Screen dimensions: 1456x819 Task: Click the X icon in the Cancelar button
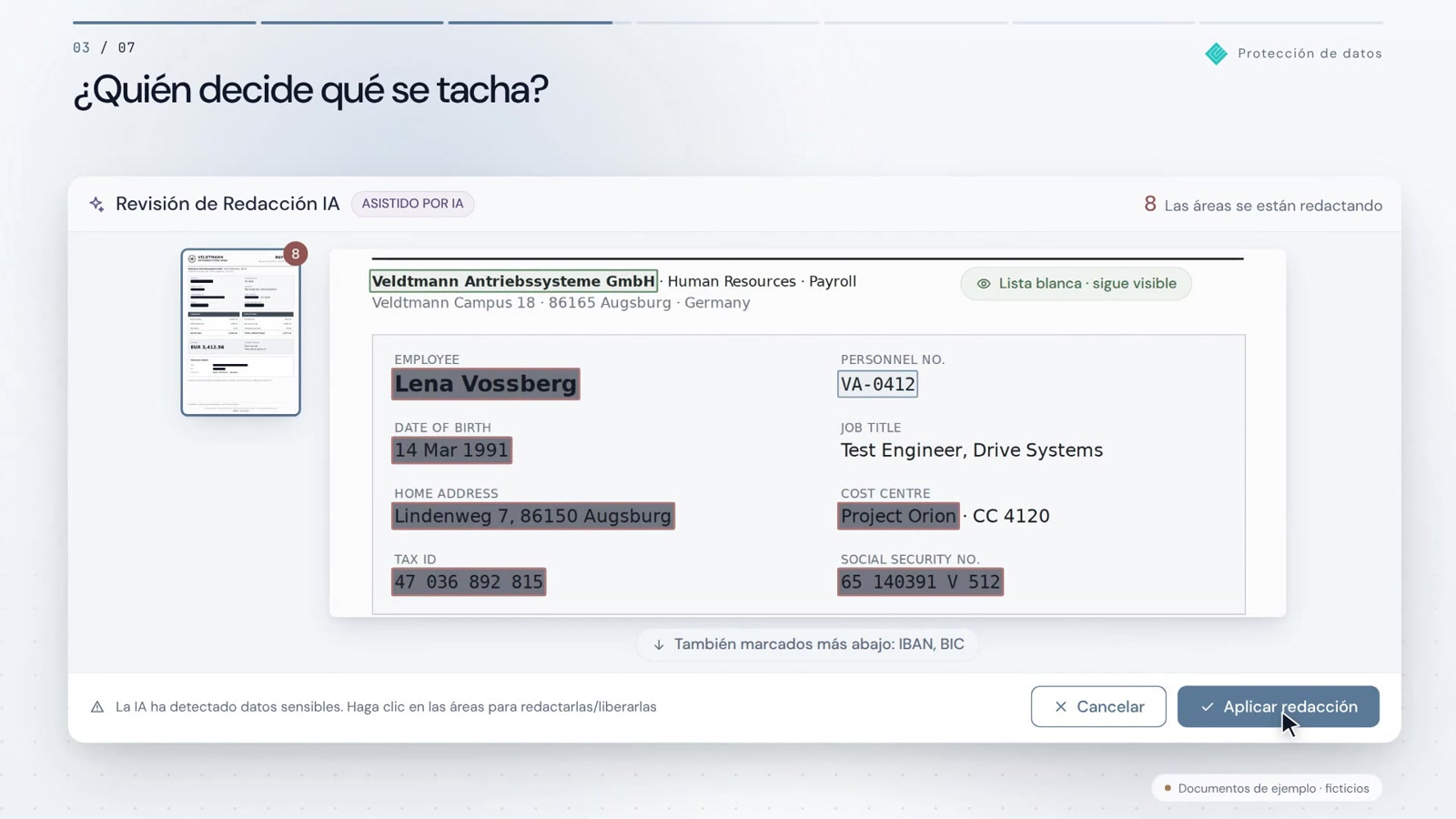click(1060, 707)
